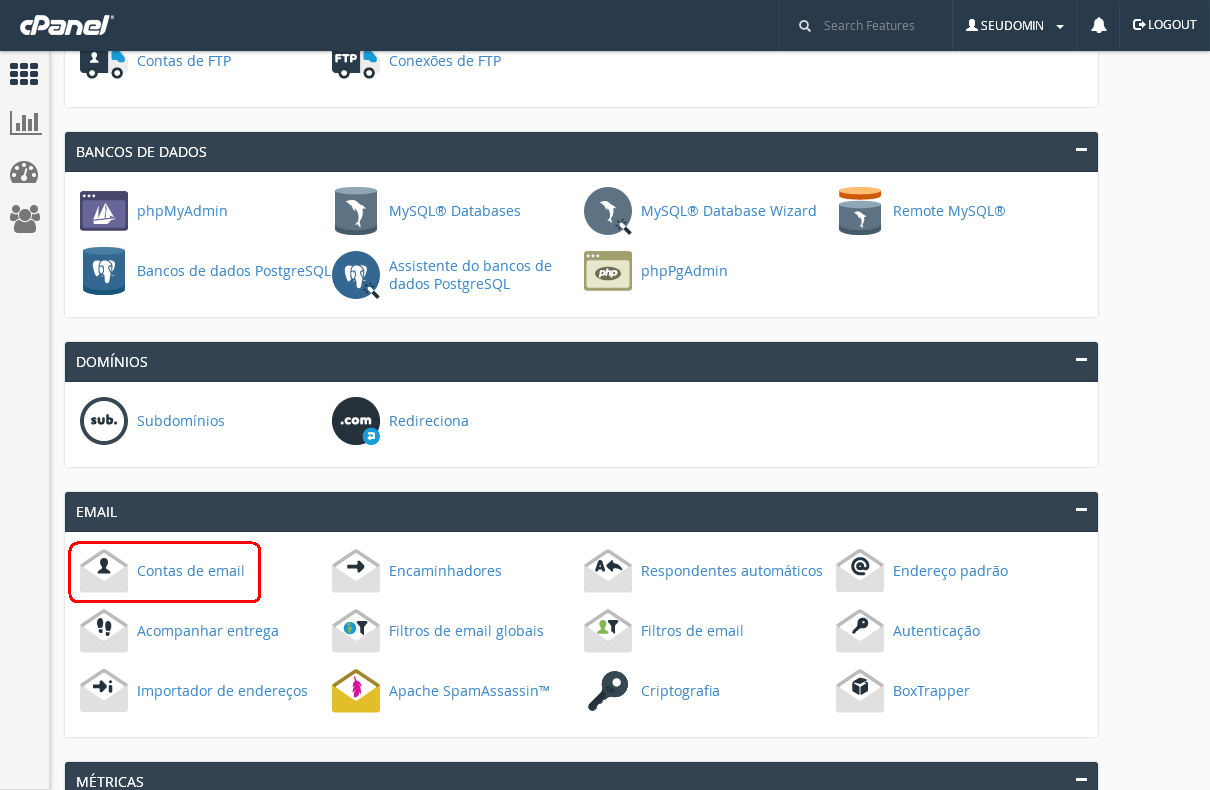This screenshot has width=1210, height=790.
Task: Open the MySQL Database Wizard icon
Action: tap(608, 211)
